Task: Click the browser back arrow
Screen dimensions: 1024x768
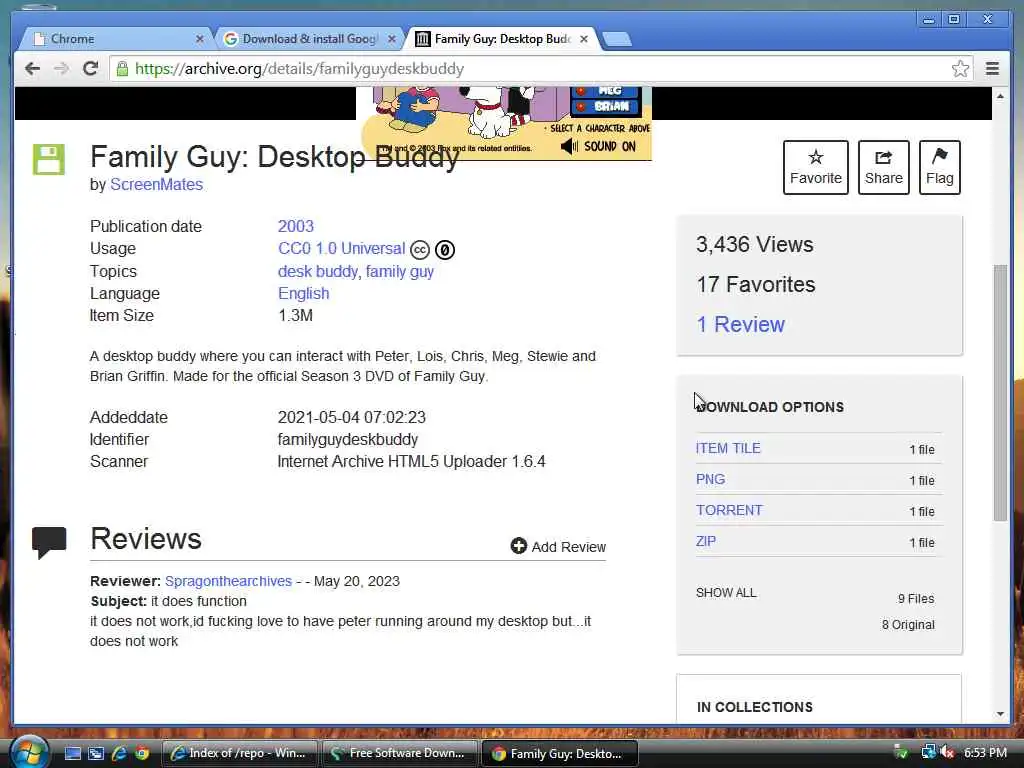Action: coord(32,69)
